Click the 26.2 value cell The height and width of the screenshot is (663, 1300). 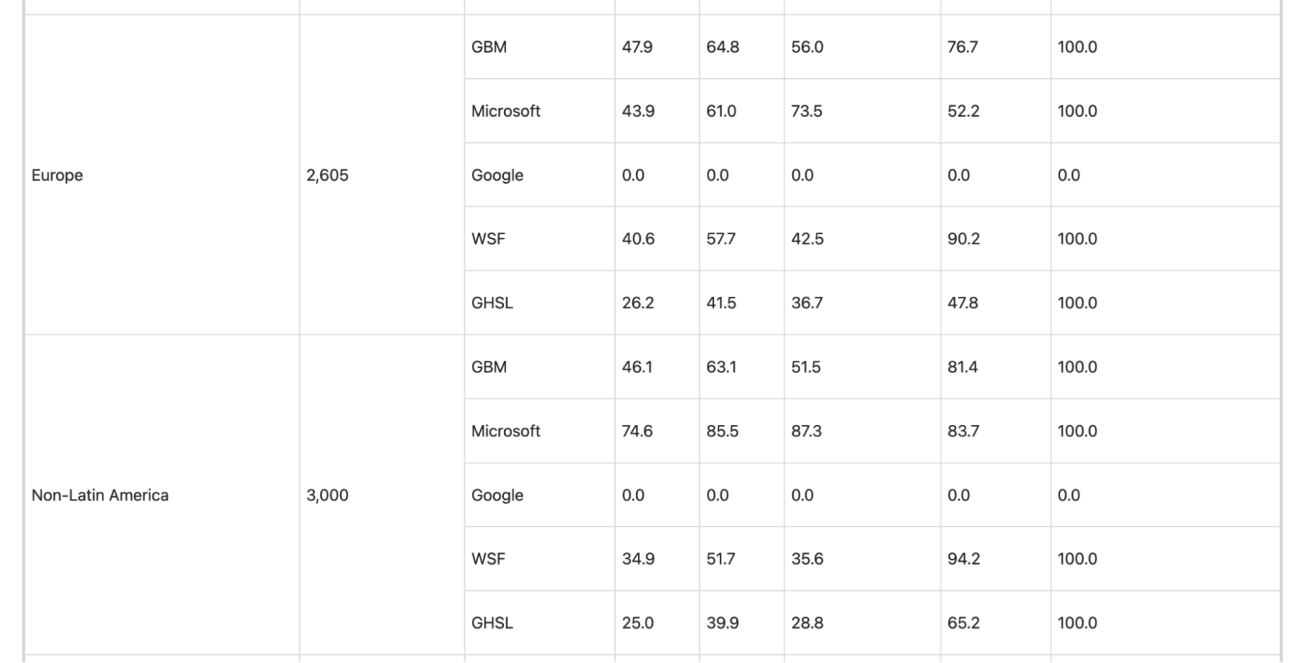pos(637,303)
